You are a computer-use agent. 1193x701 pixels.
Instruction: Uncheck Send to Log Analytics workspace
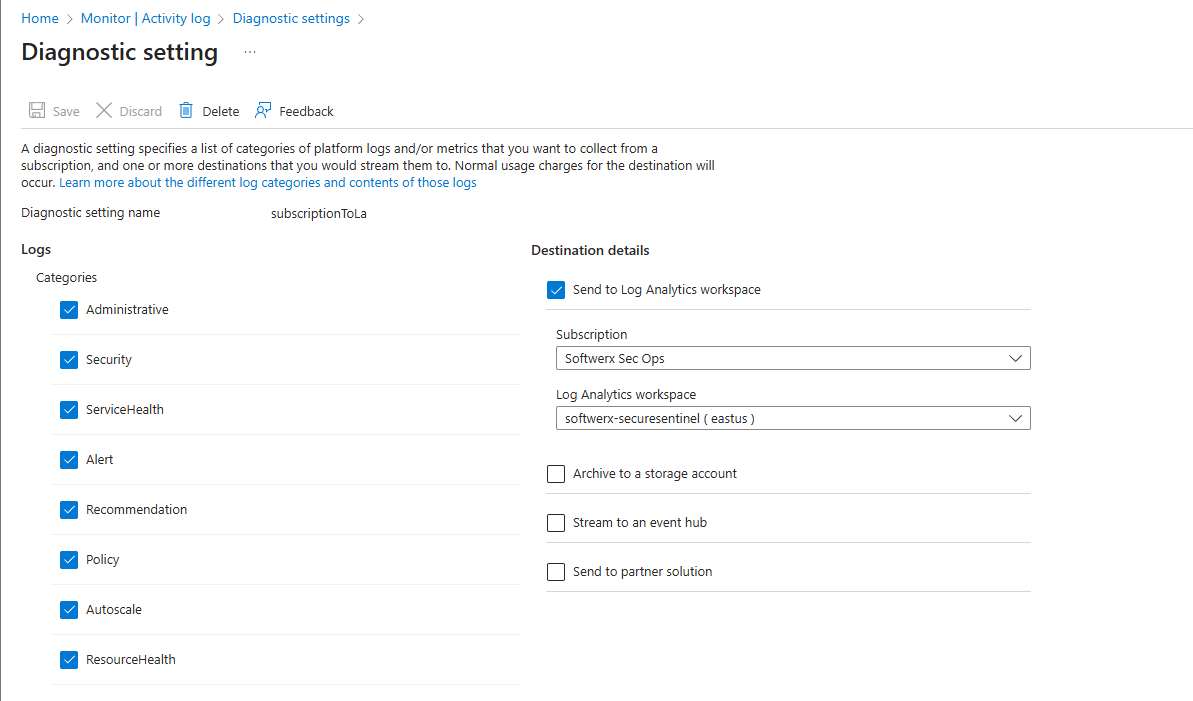[556, 290]
